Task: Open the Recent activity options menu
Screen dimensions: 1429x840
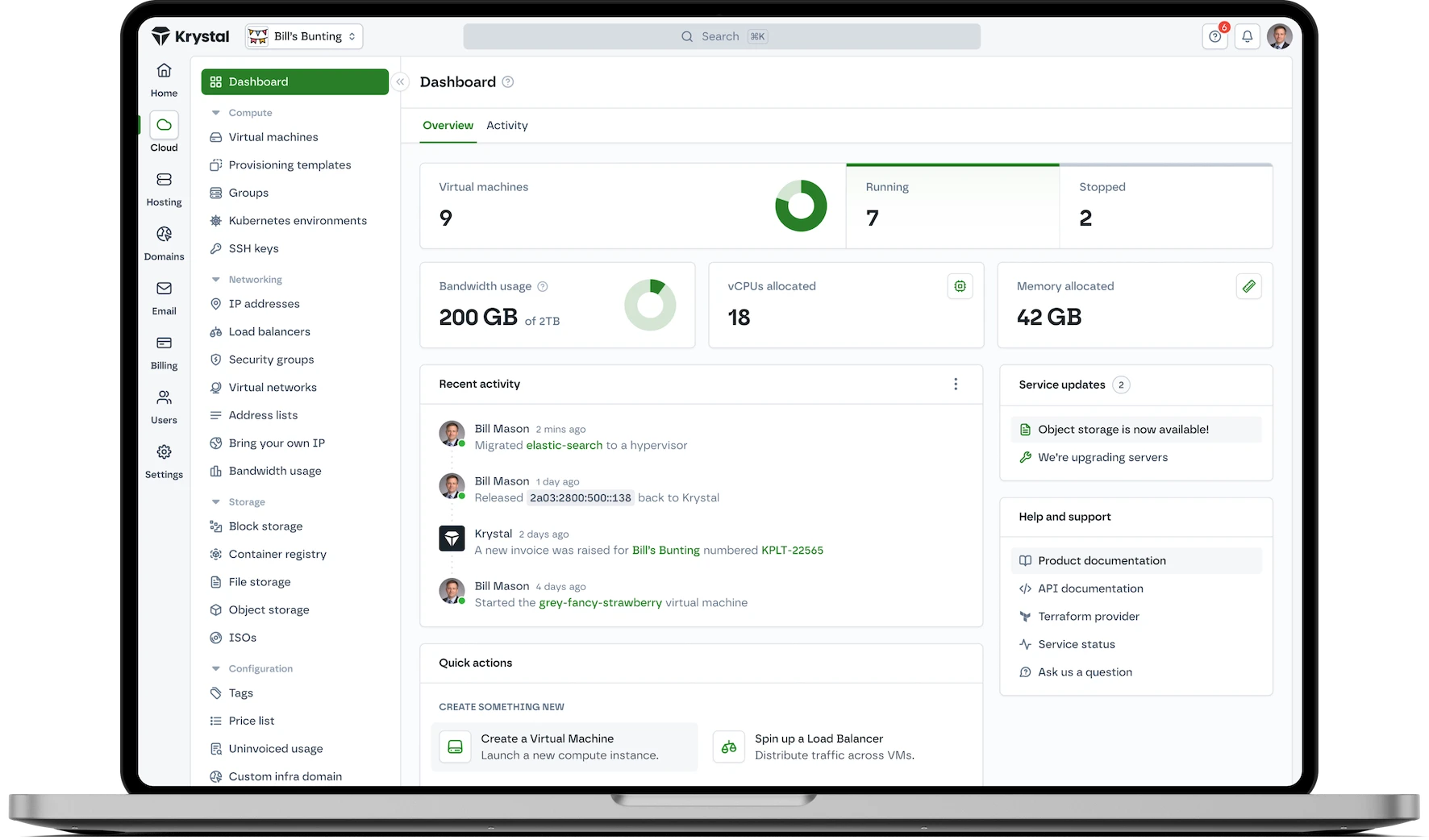Action: point(956,385)
